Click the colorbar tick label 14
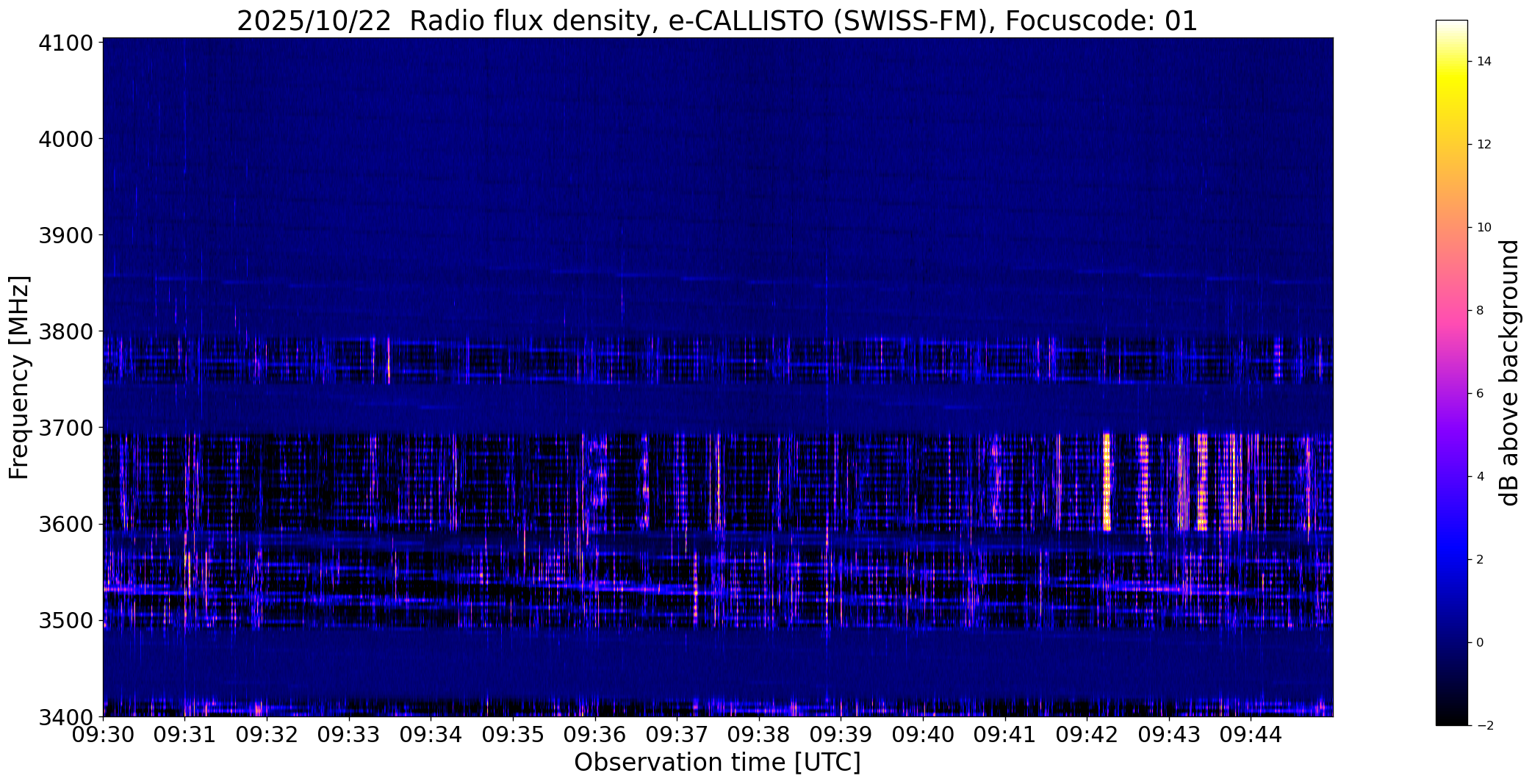The height and width of the screenshot is (784, 1532). point(1484,61)
